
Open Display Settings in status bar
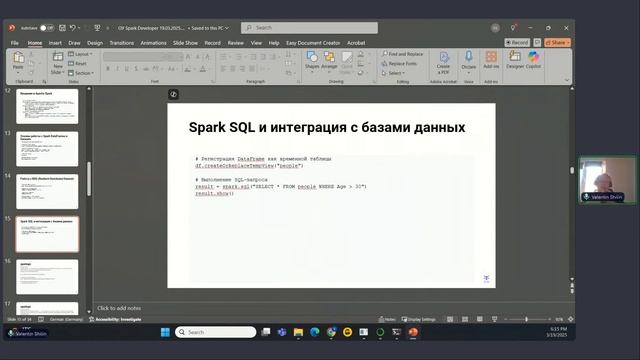[419, 319]
